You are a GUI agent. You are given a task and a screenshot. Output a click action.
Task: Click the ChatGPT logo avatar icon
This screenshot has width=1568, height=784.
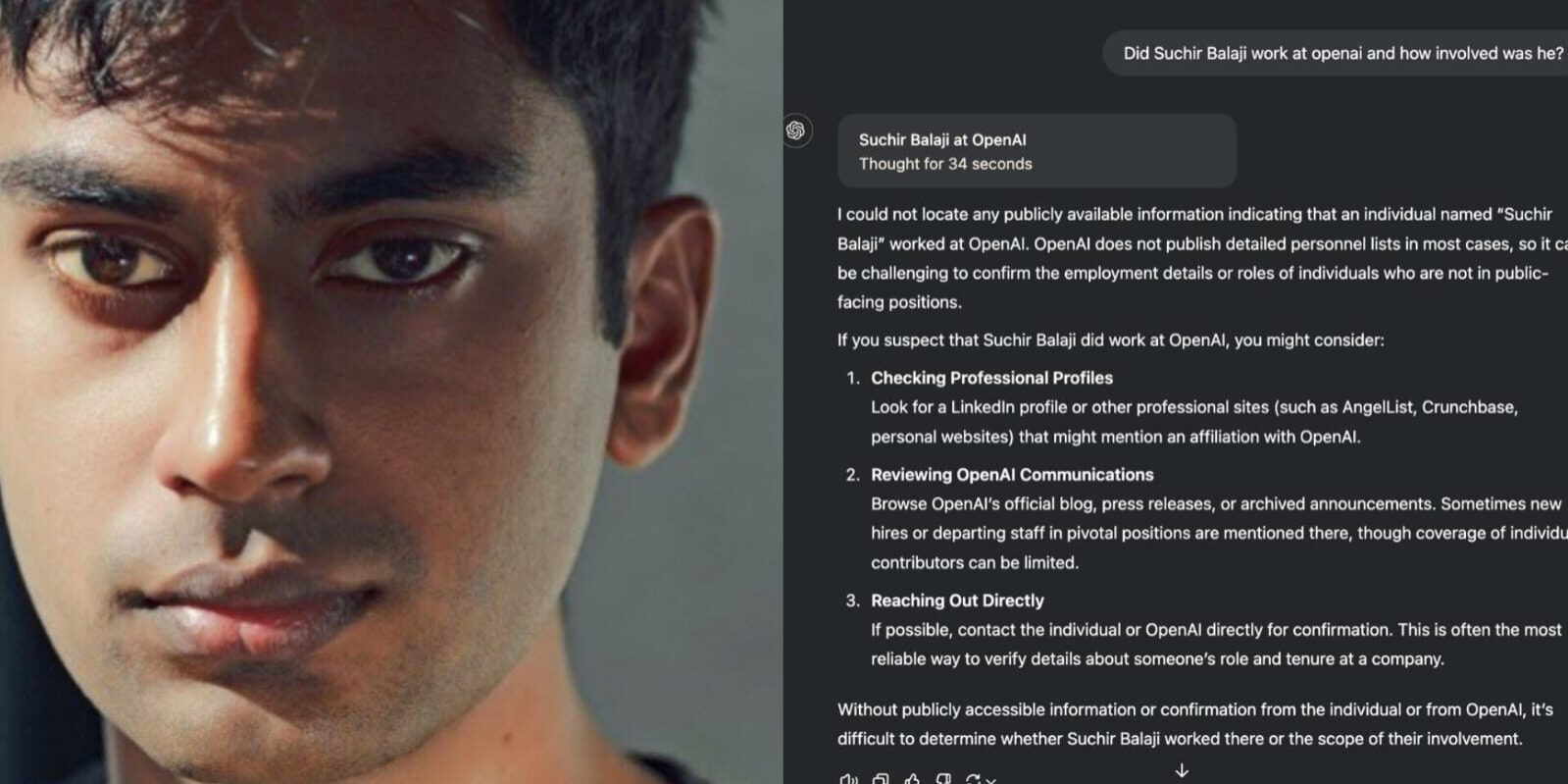pyautogui.click(x=796, y=131)
